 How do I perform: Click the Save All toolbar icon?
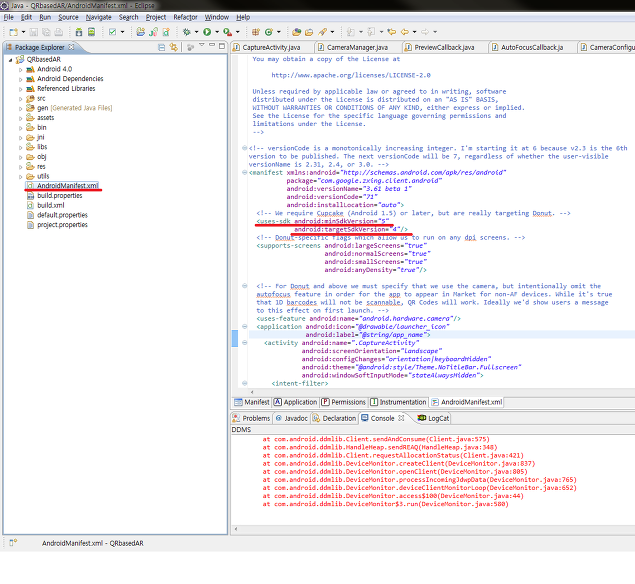tap(46, 32)
